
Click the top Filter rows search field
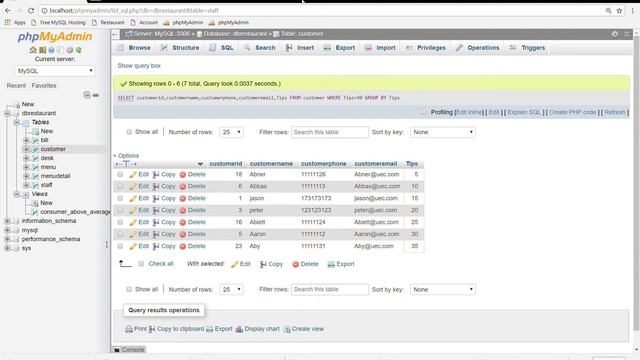330,132
